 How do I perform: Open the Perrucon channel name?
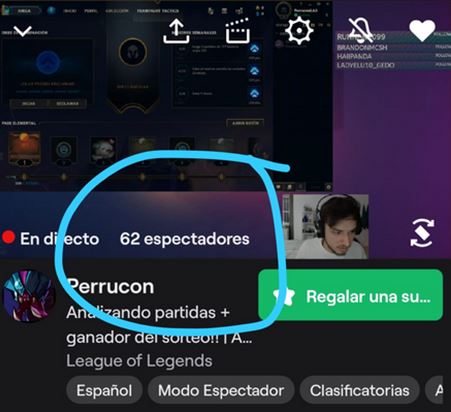pos(110,287)
